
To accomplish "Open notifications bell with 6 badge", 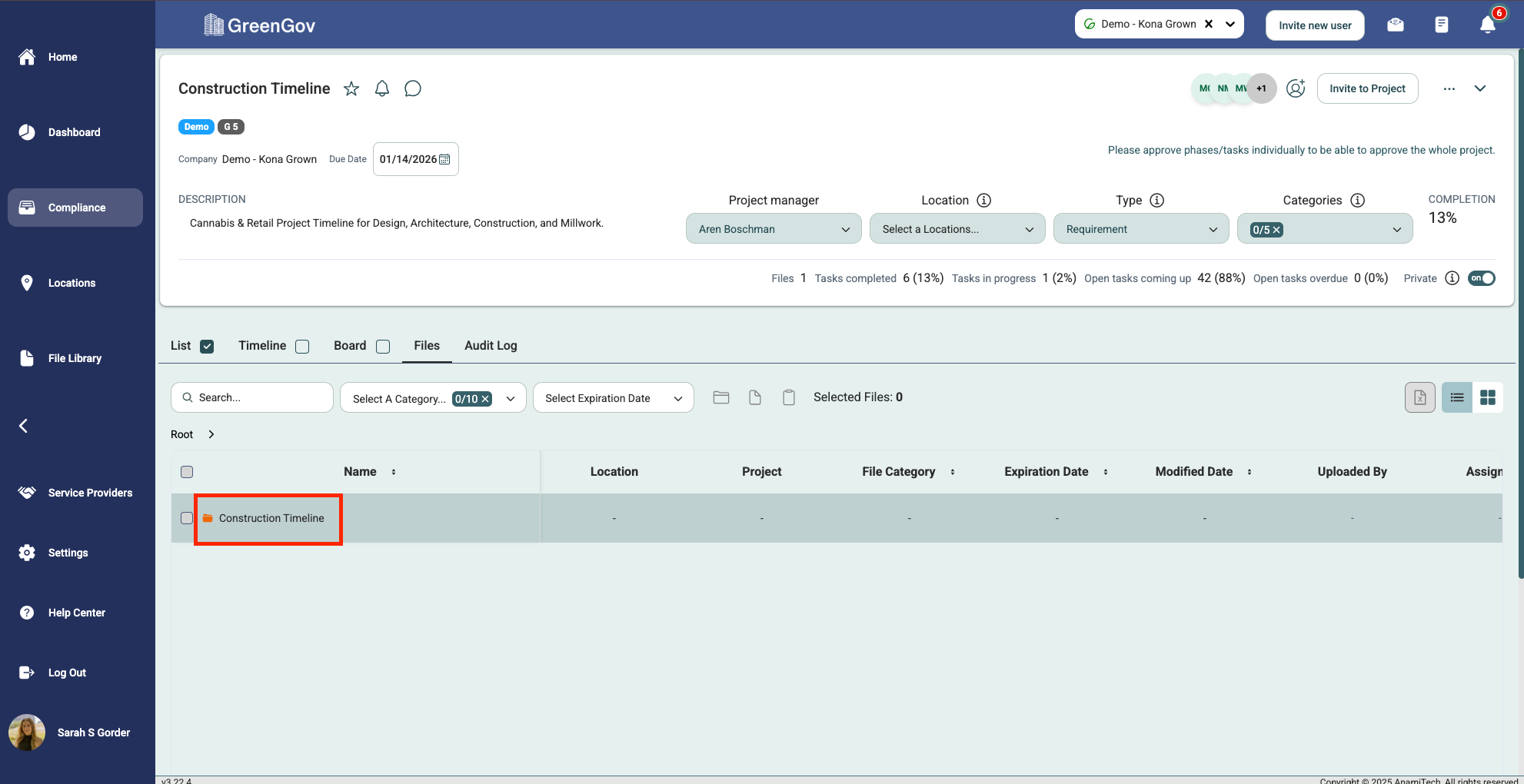I will point(1487,25).
